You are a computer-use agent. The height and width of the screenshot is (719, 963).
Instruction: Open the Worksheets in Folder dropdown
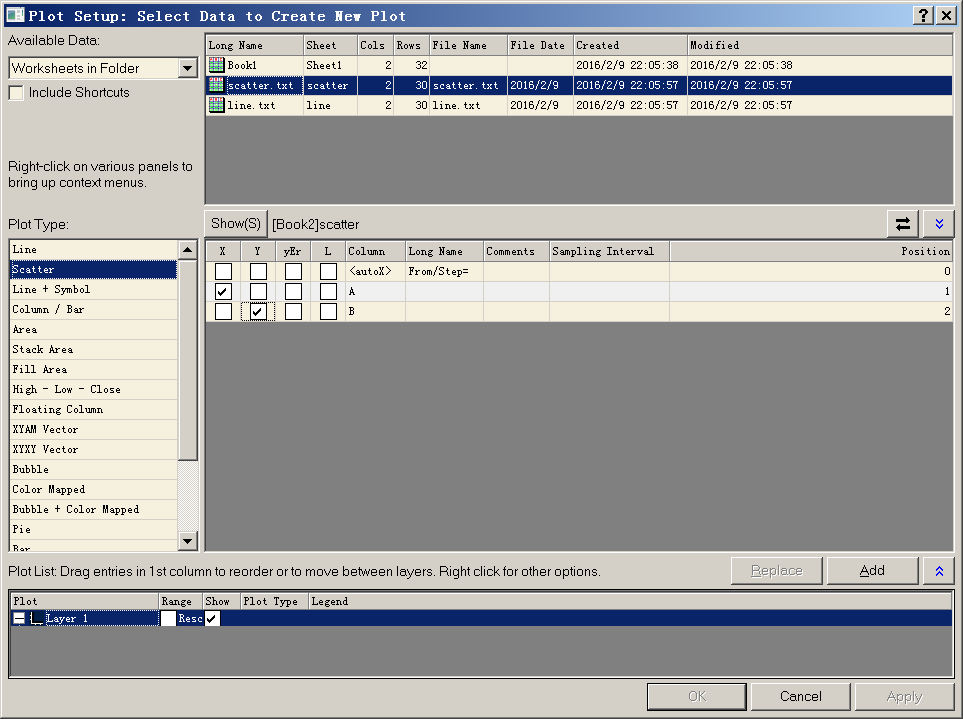tap(187, 68)
